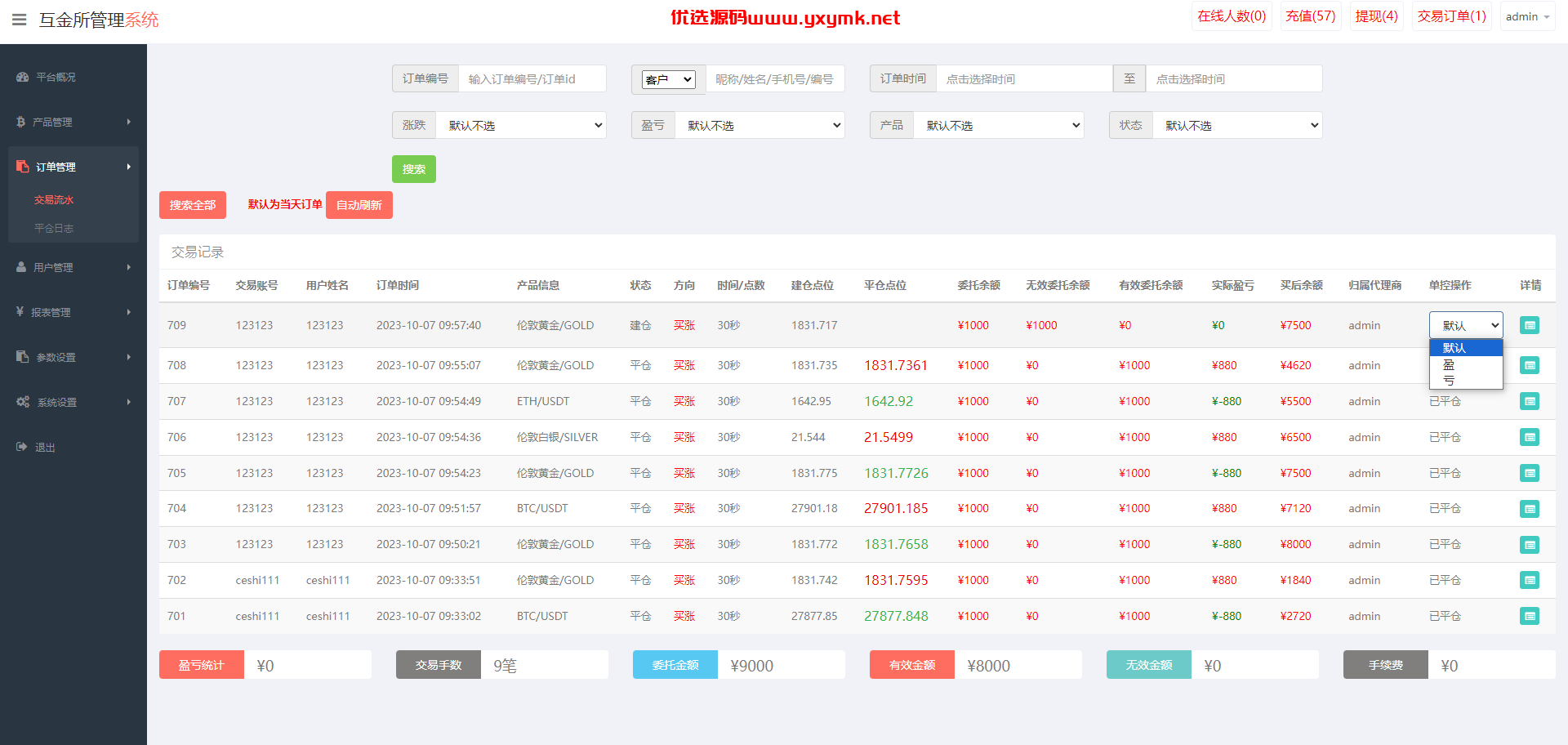Select 默认 option in control dropdown
This screenshot has height=745, width=1568.
(1466, 348)
